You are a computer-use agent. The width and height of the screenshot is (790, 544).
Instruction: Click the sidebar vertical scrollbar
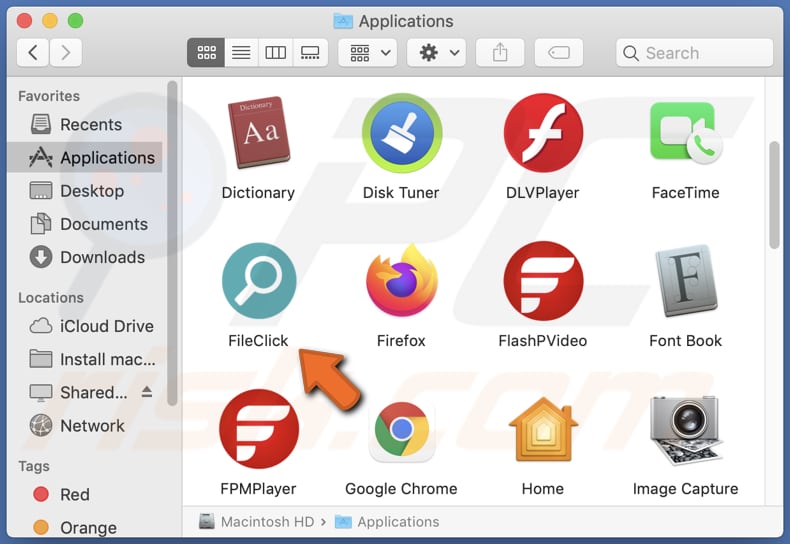pos(172,243)
